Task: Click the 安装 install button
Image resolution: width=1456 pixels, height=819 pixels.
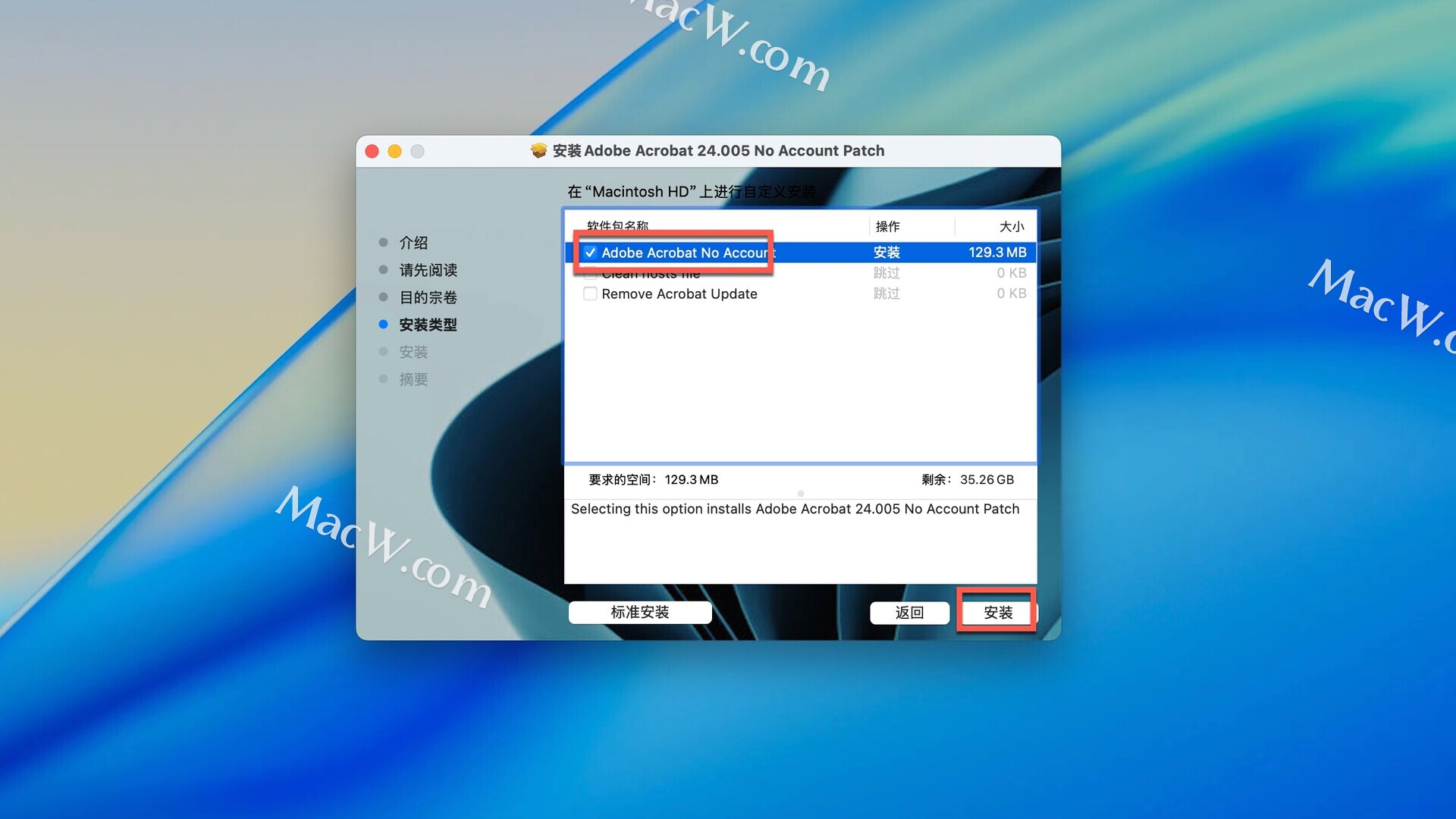Action: pos(997,612)
